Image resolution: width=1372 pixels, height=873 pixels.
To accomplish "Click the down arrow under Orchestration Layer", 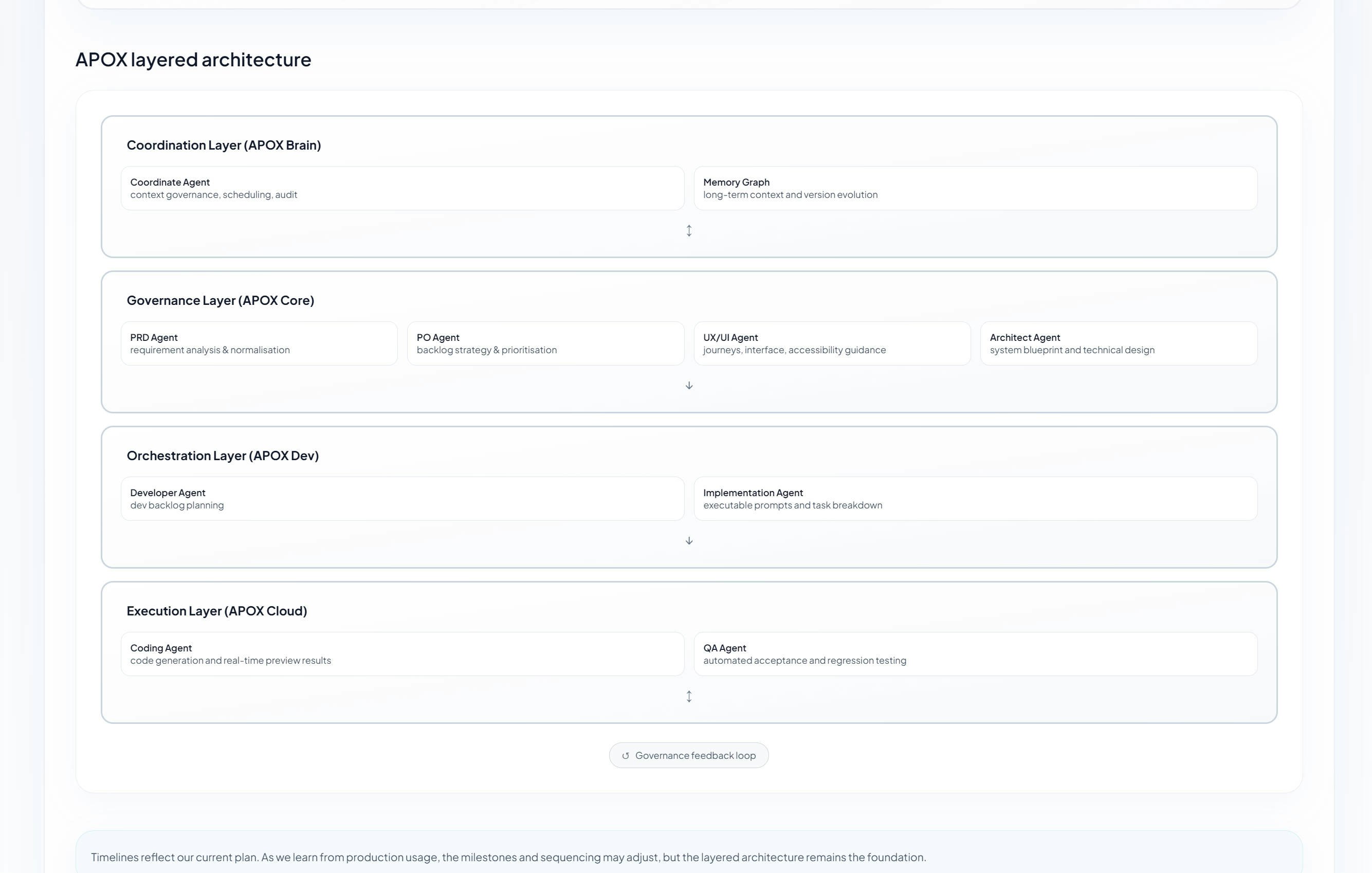I will (x=689, y=541).
